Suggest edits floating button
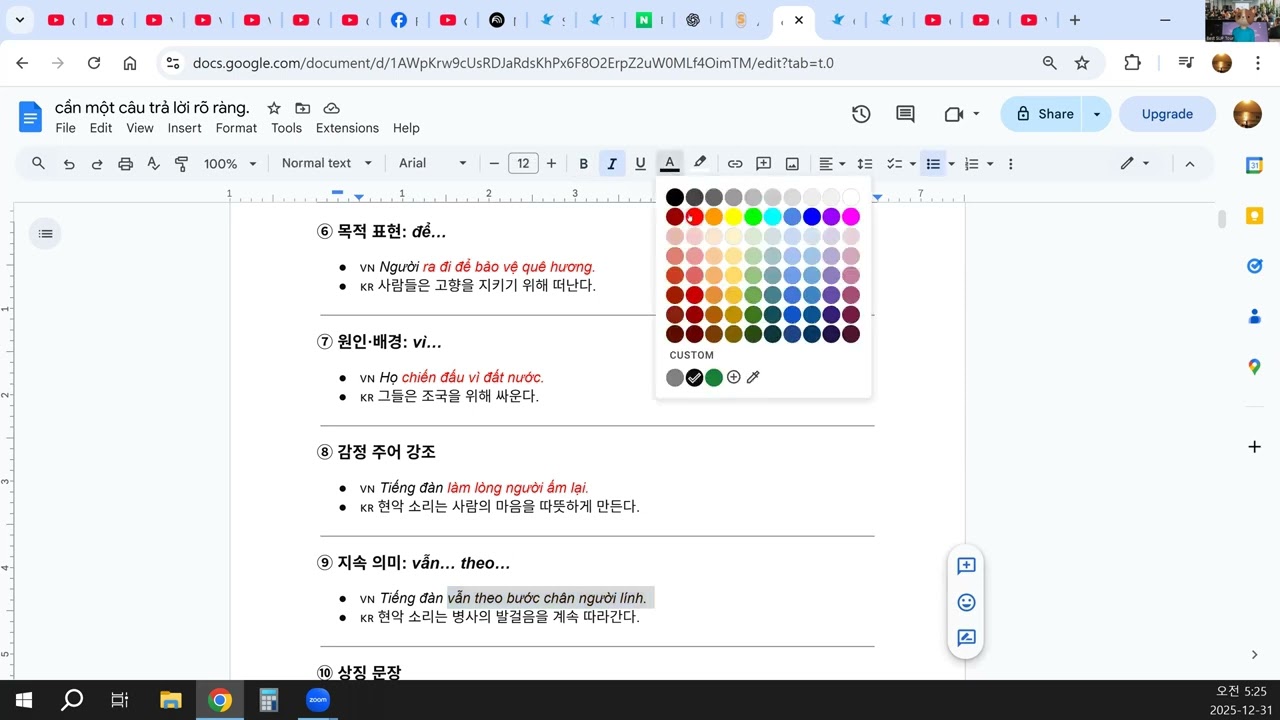Viewport: 1280px width, 720px height. 966,638
